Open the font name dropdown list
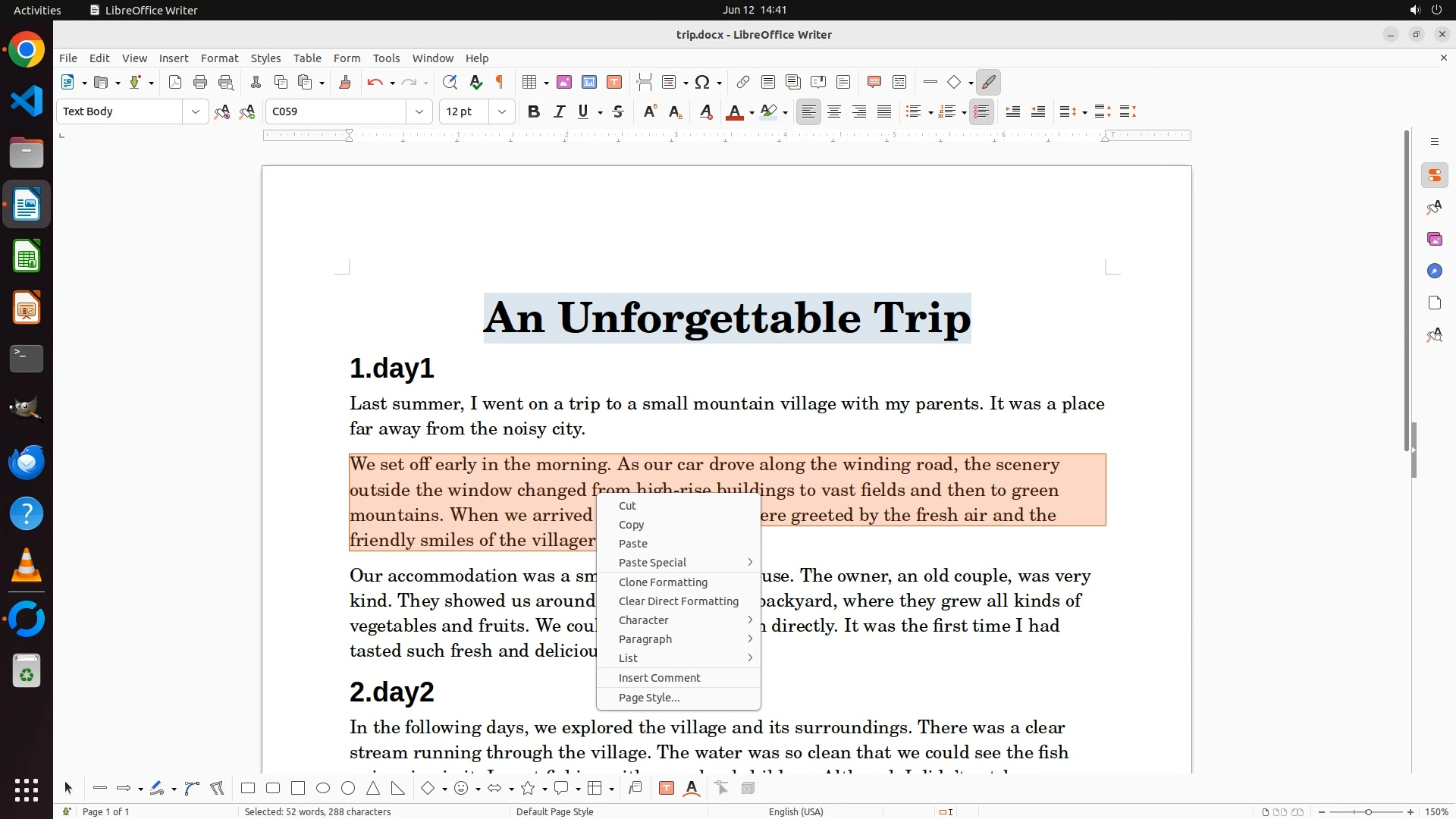This screenshot has height=819, width=1456. 419,111
